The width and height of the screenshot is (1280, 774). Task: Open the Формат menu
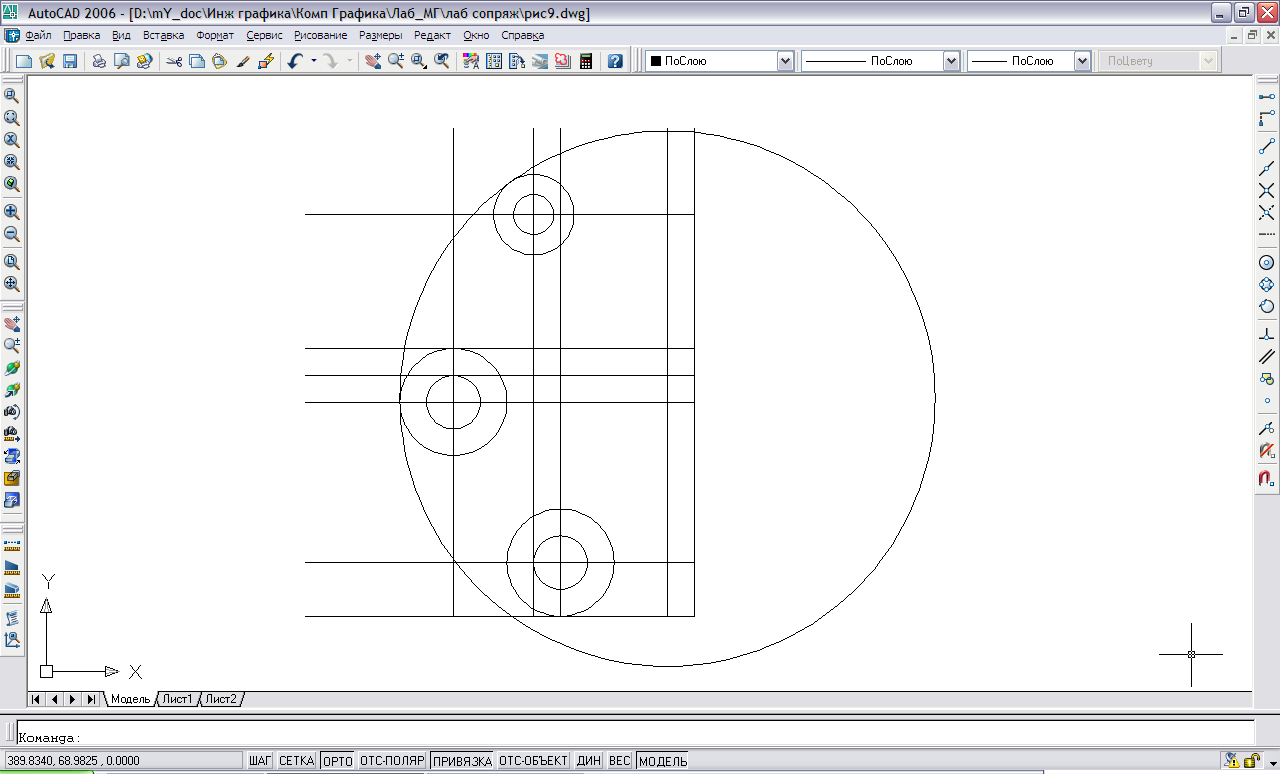[215, 35]
